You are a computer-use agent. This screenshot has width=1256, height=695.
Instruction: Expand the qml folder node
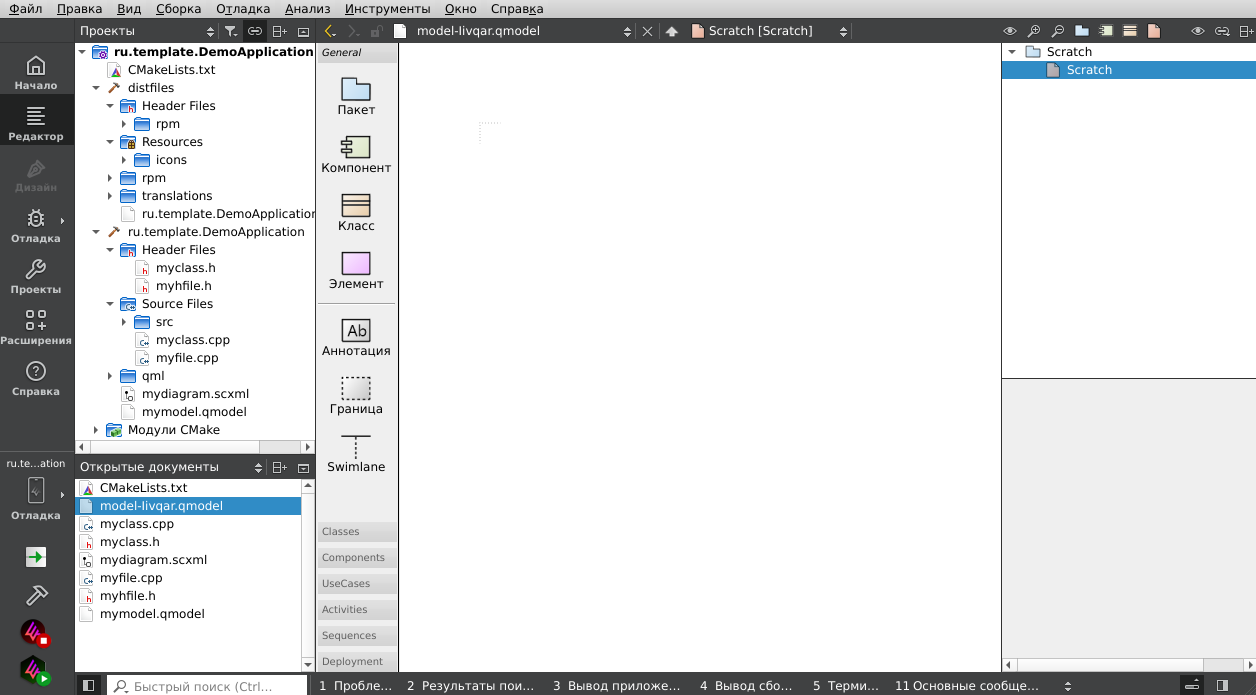click(x=110, y=376)
